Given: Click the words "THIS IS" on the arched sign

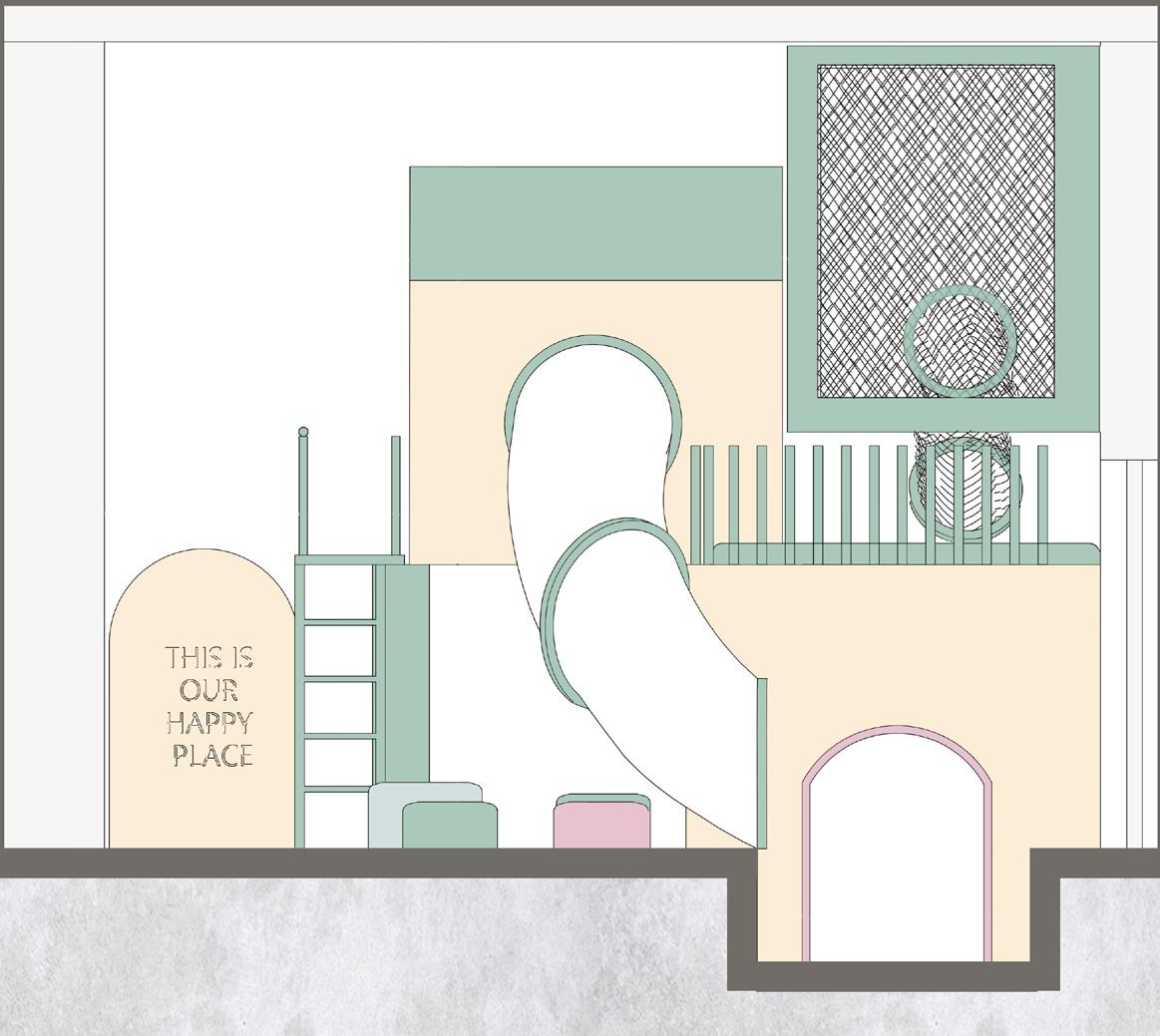Looking at the screenshot, I should click(209, 657).
